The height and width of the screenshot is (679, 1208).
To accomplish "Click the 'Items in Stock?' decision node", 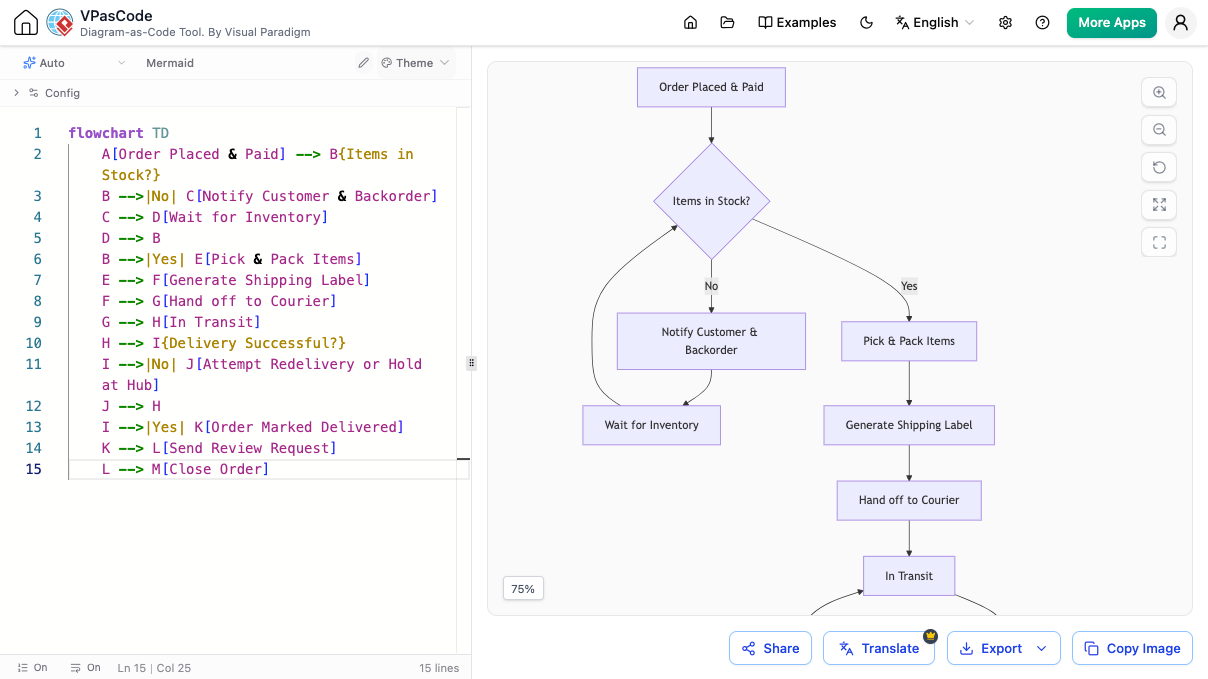I will pos(711,201).
